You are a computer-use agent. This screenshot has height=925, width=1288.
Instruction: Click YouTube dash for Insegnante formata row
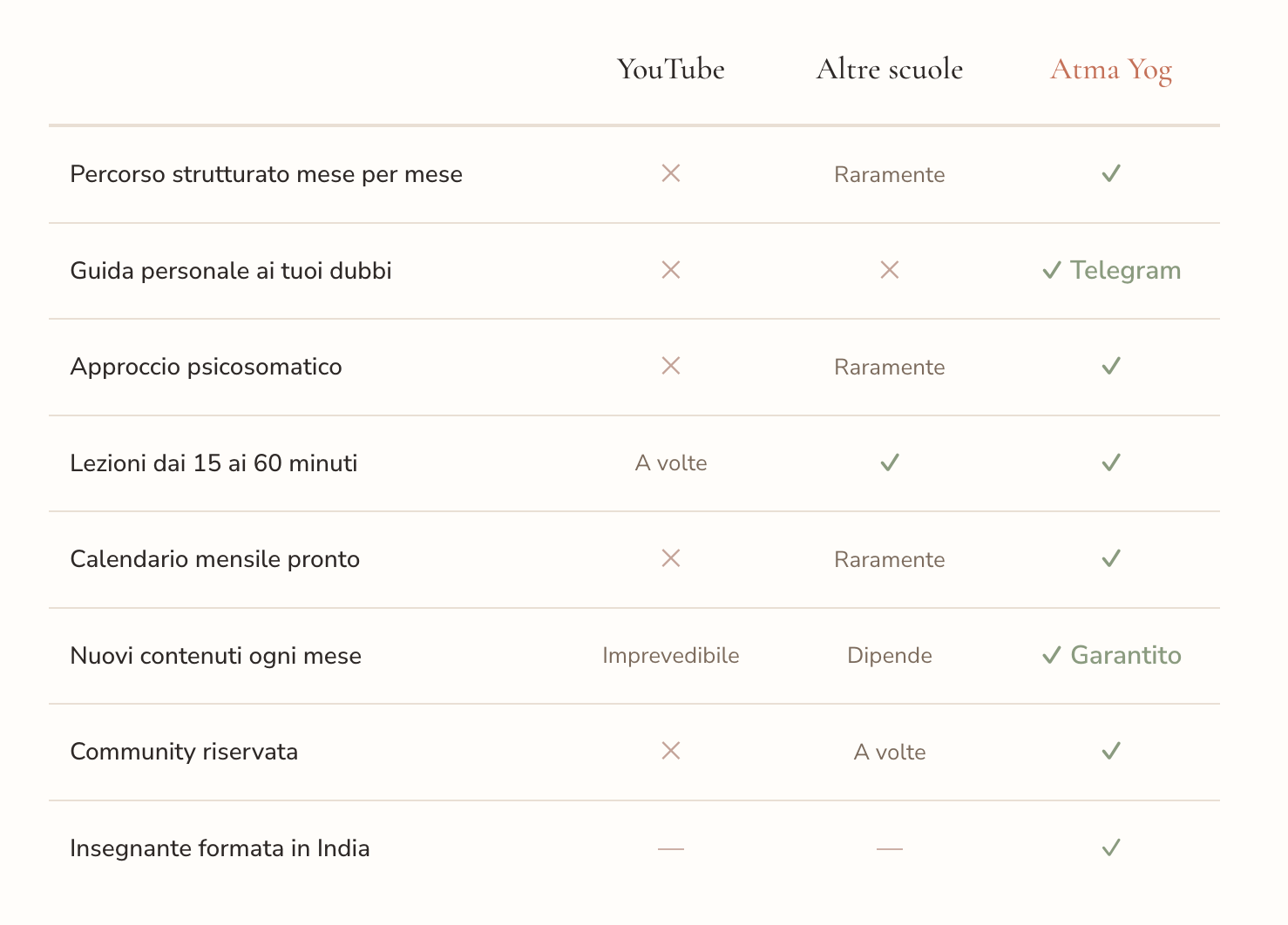coord(670,848)
